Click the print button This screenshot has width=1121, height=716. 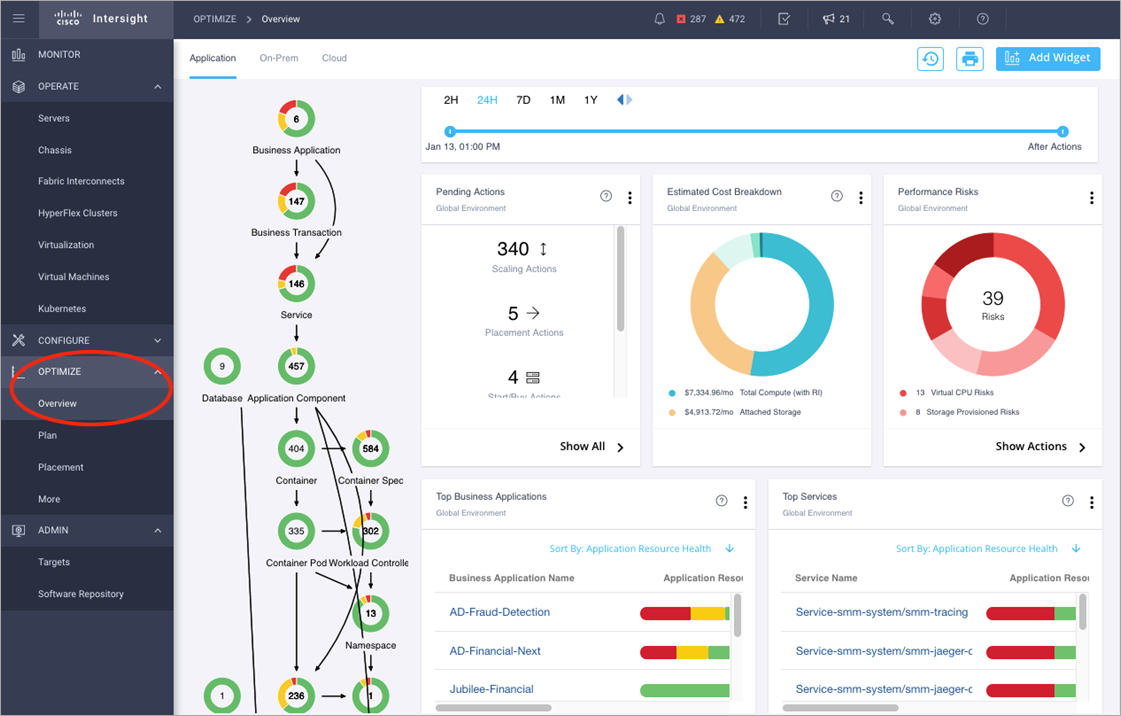coord(969,59)
